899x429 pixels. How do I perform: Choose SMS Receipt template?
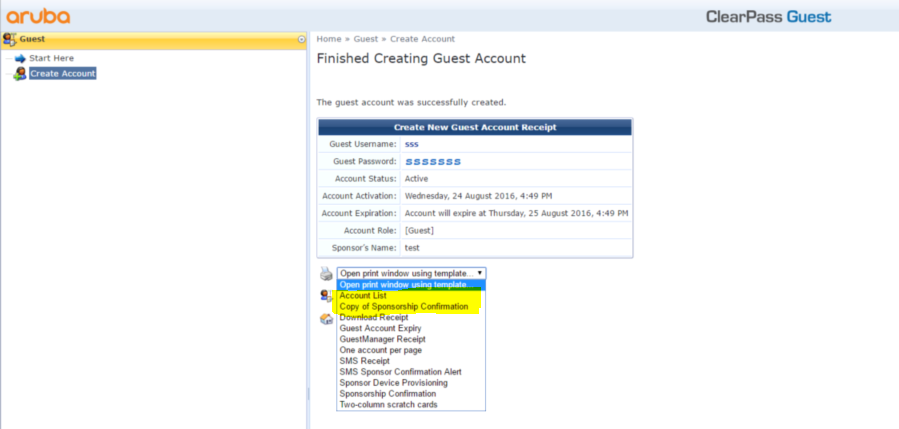pyautogui.click(x=411, y=361)
